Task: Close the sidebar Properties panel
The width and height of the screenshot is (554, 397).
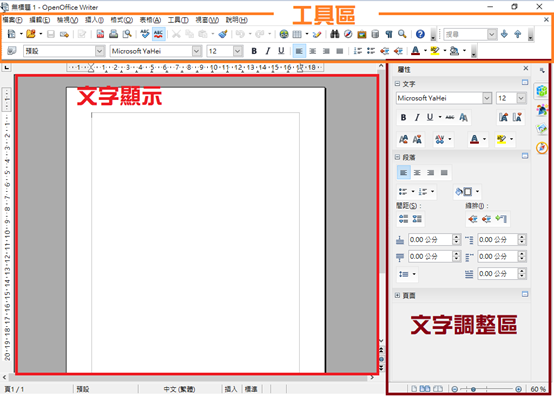Action: pyautogui.click(x=526, y=68)
